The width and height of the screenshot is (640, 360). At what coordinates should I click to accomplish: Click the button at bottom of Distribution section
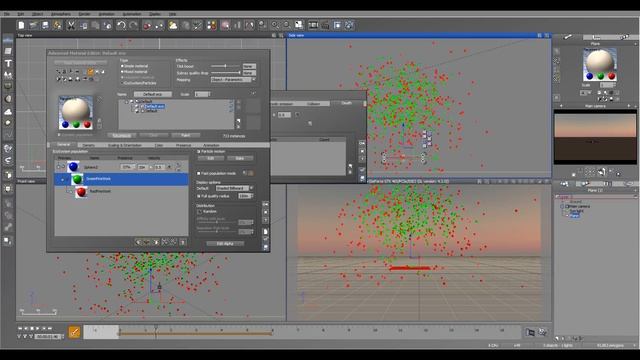tap(225, 244)
